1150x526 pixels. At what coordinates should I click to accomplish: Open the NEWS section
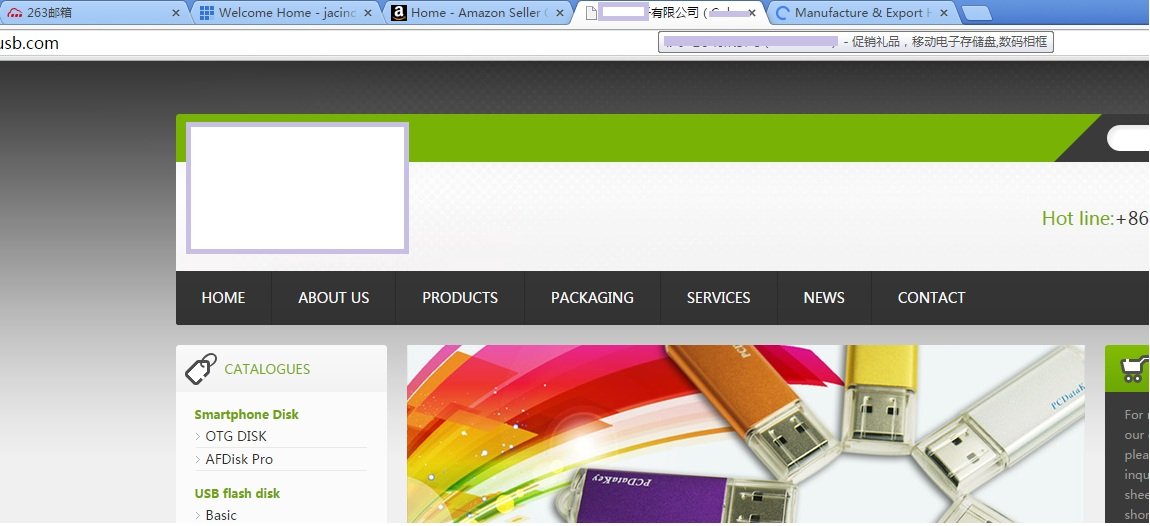tap(824, 298)
